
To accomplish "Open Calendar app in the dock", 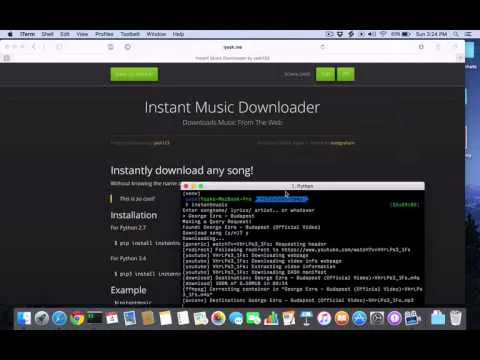I will [112, 318].
